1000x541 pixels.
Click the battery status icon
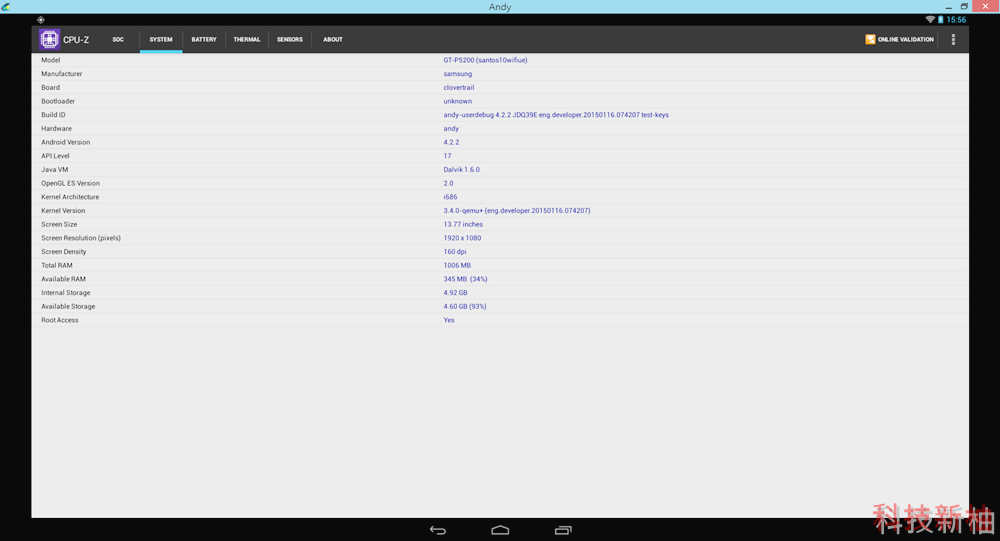(x=940, y=20)
